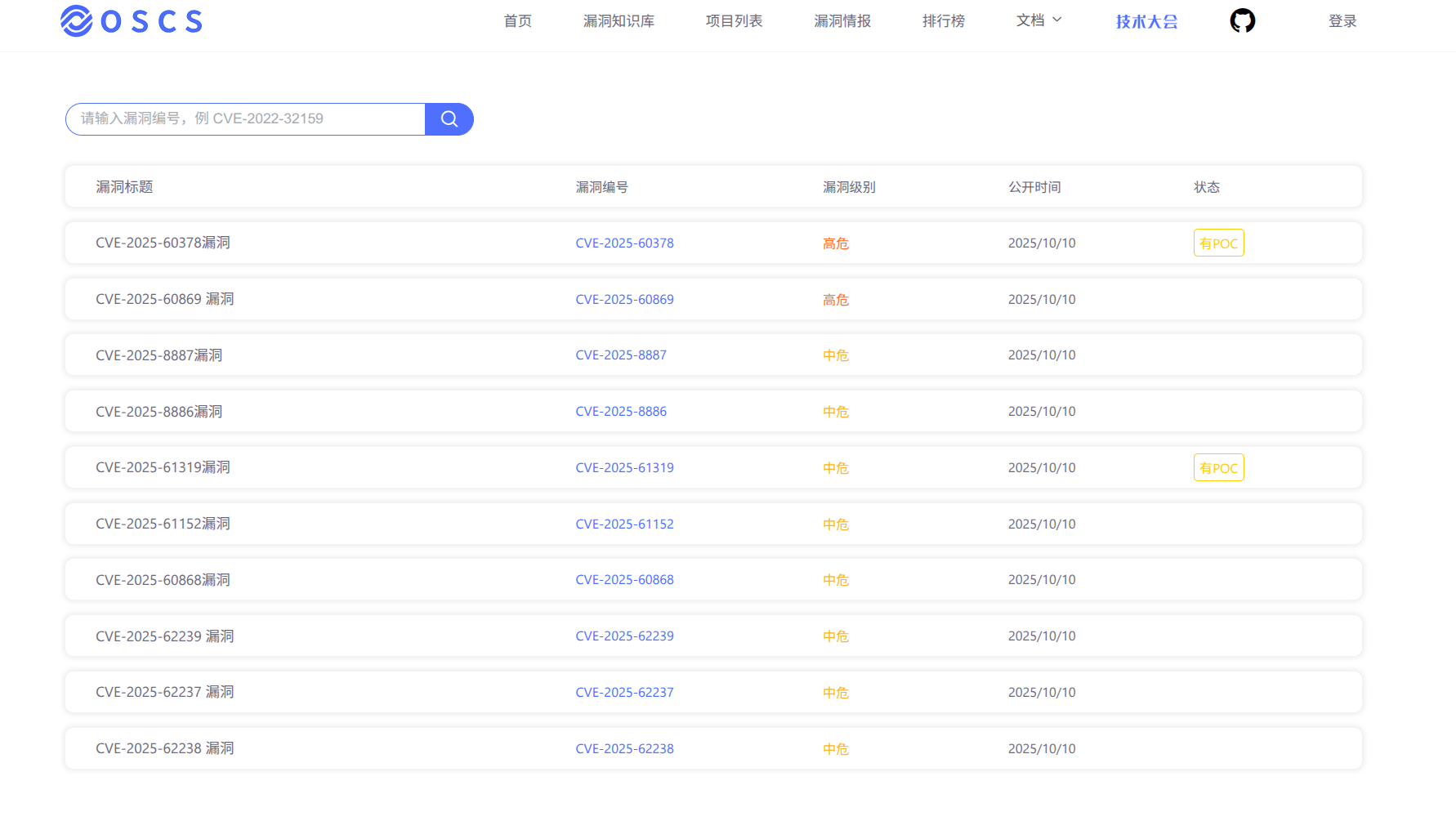
Task: Navigate to 项目列表 in top navigation
Action: tap(734, 21)
